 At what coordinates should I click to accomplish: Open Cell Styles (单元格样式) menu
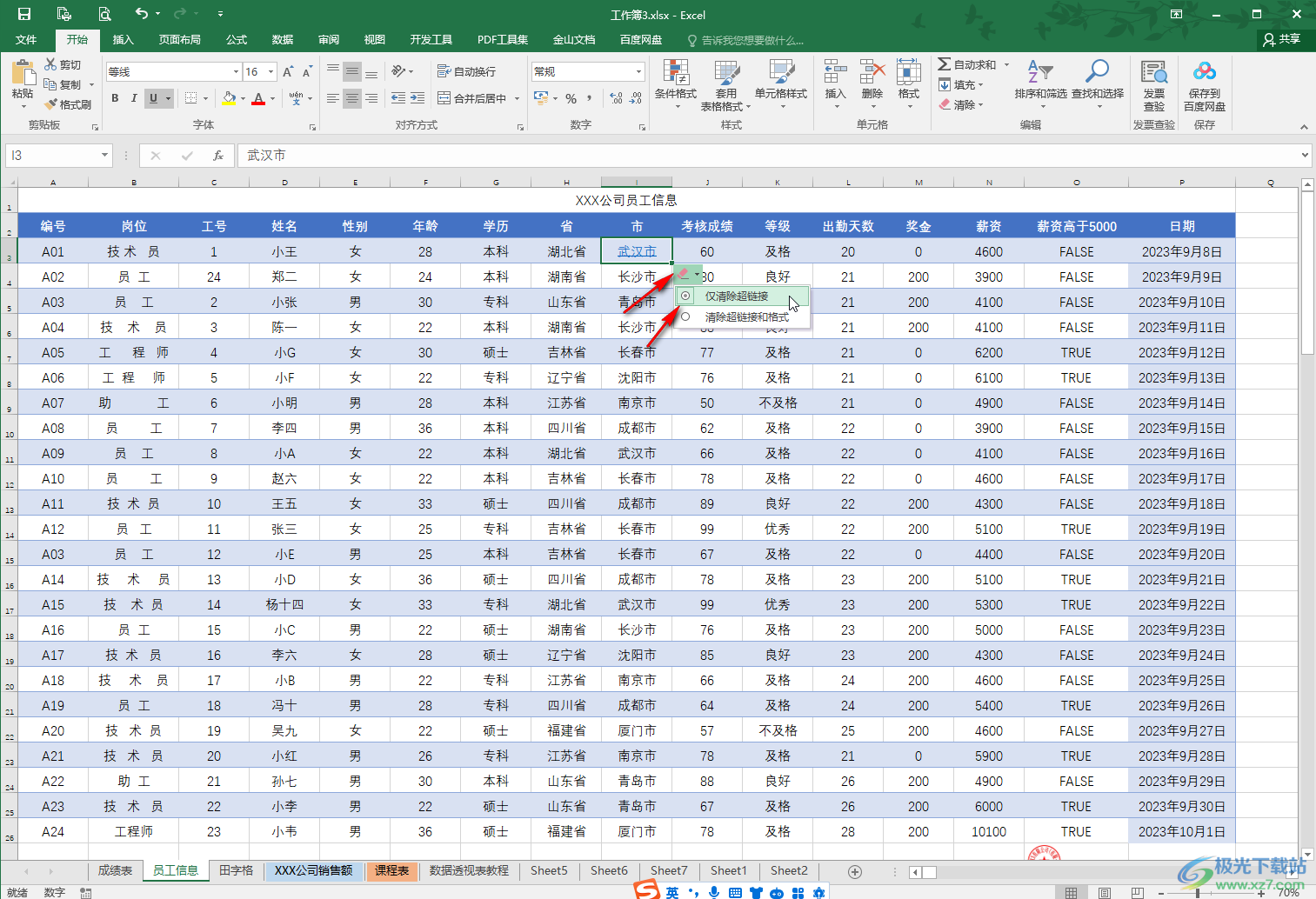pos(781,84)
